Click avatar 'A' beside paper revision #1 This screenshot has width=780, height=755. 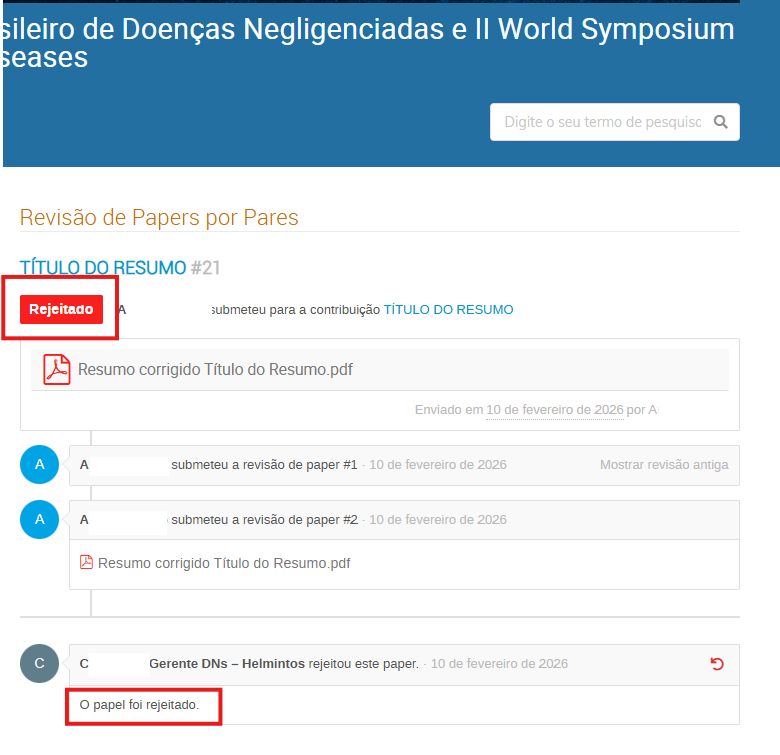click(x=40, y=465)
